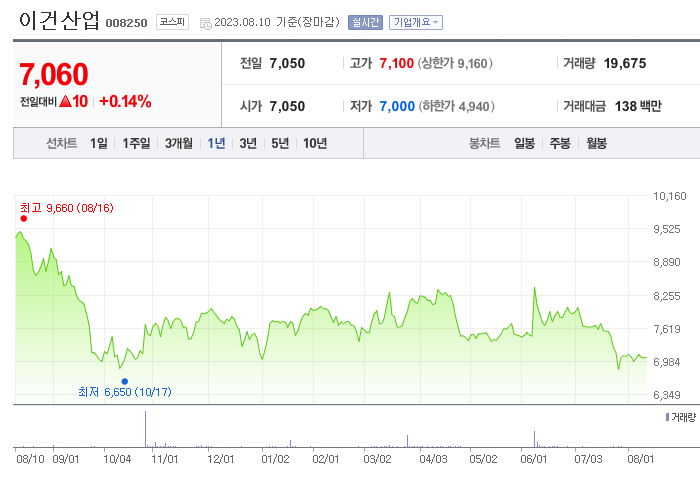Viewport: 700px width, 477px height.
Task: Click the 상한가 9,160 text
Action: (x=455, y=63)
